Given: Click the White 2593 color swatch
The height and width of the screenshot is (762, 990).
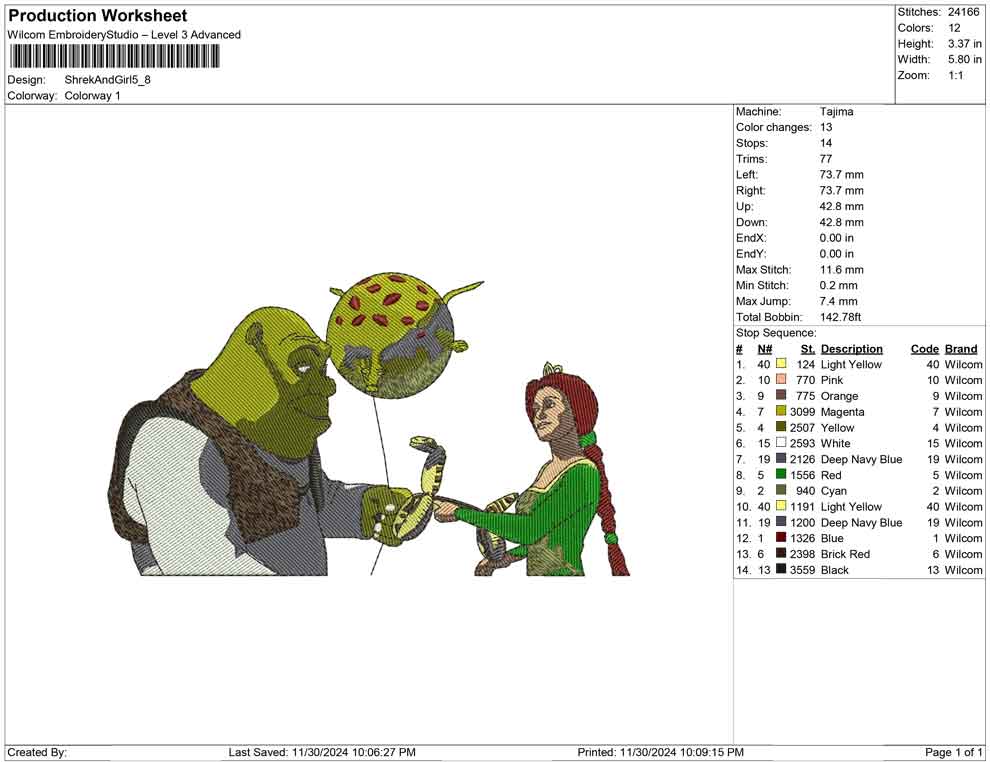Looking at the screenshot, I should pos(781,443).
